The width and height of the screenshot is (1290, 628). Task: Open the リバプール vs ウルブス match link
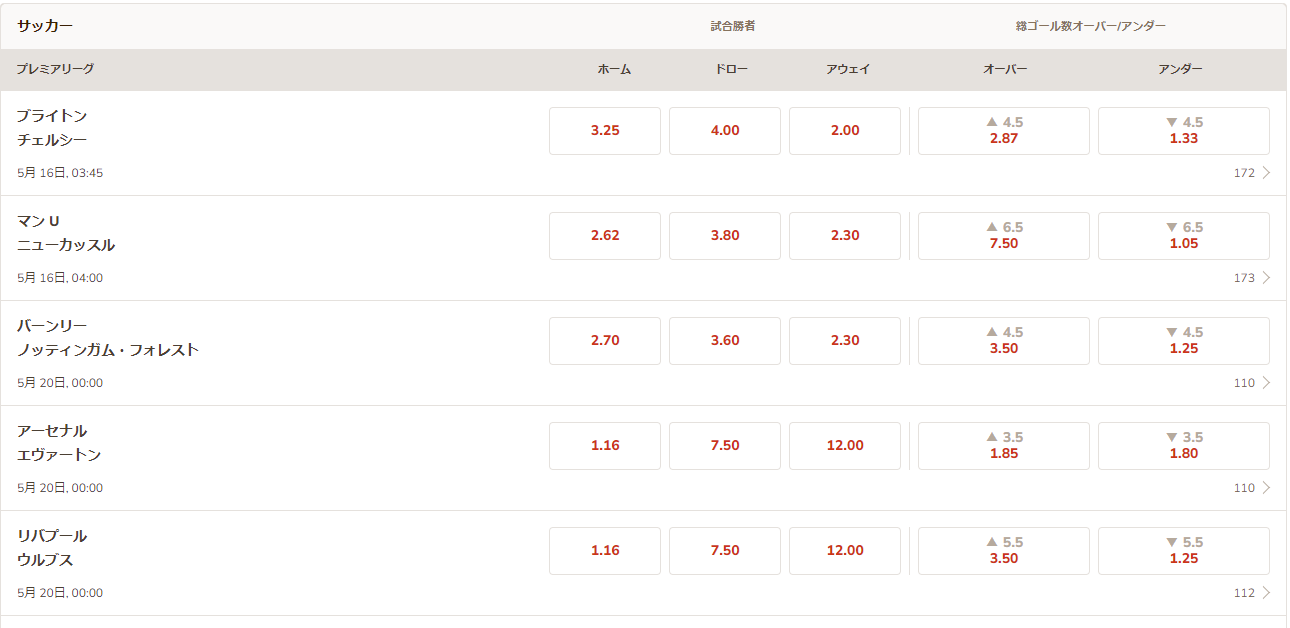[52, 548]
